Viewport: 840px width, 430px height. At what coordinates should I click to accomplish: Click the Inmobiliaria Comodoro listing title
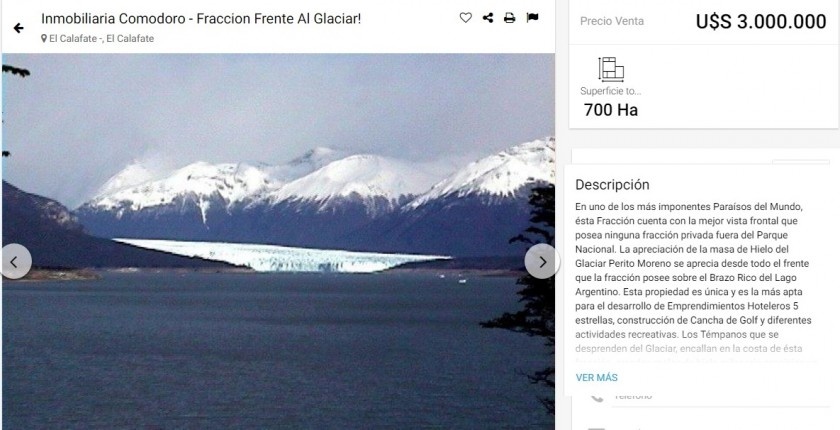pyautogui.click(x=201, y=19)
